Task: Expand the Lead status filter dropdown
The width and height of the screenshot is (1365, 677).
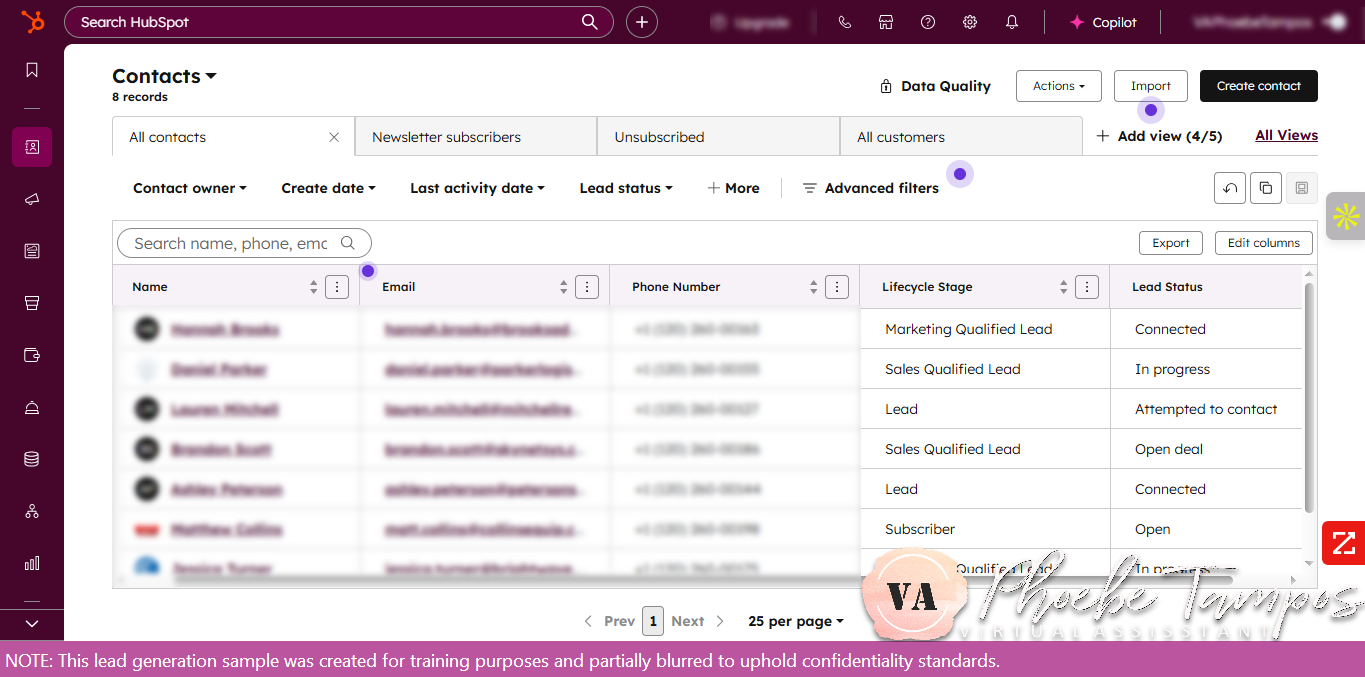Action: 625,188
